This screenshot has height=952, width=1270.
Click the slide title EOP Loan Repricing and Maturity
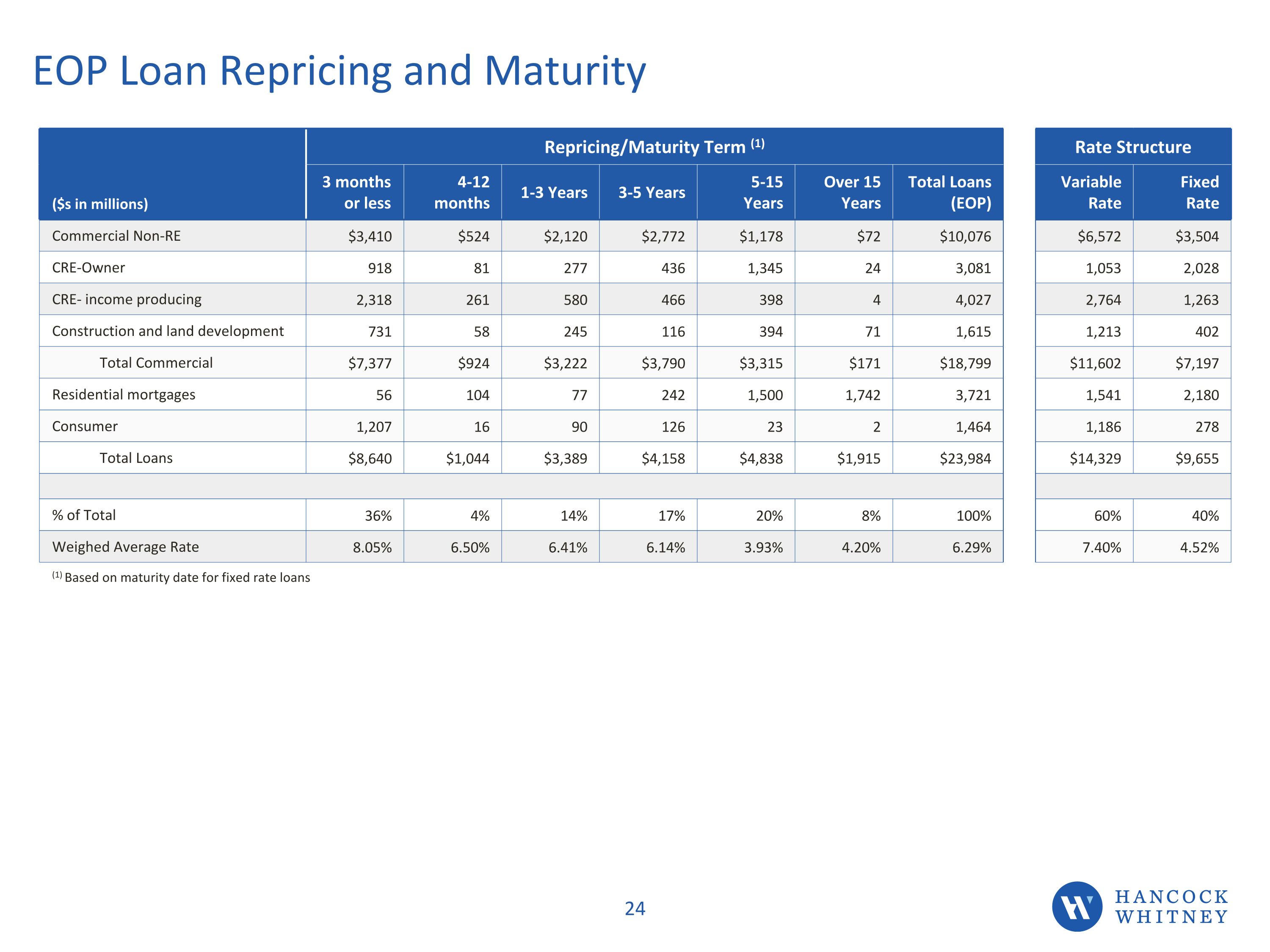[340, 71]
